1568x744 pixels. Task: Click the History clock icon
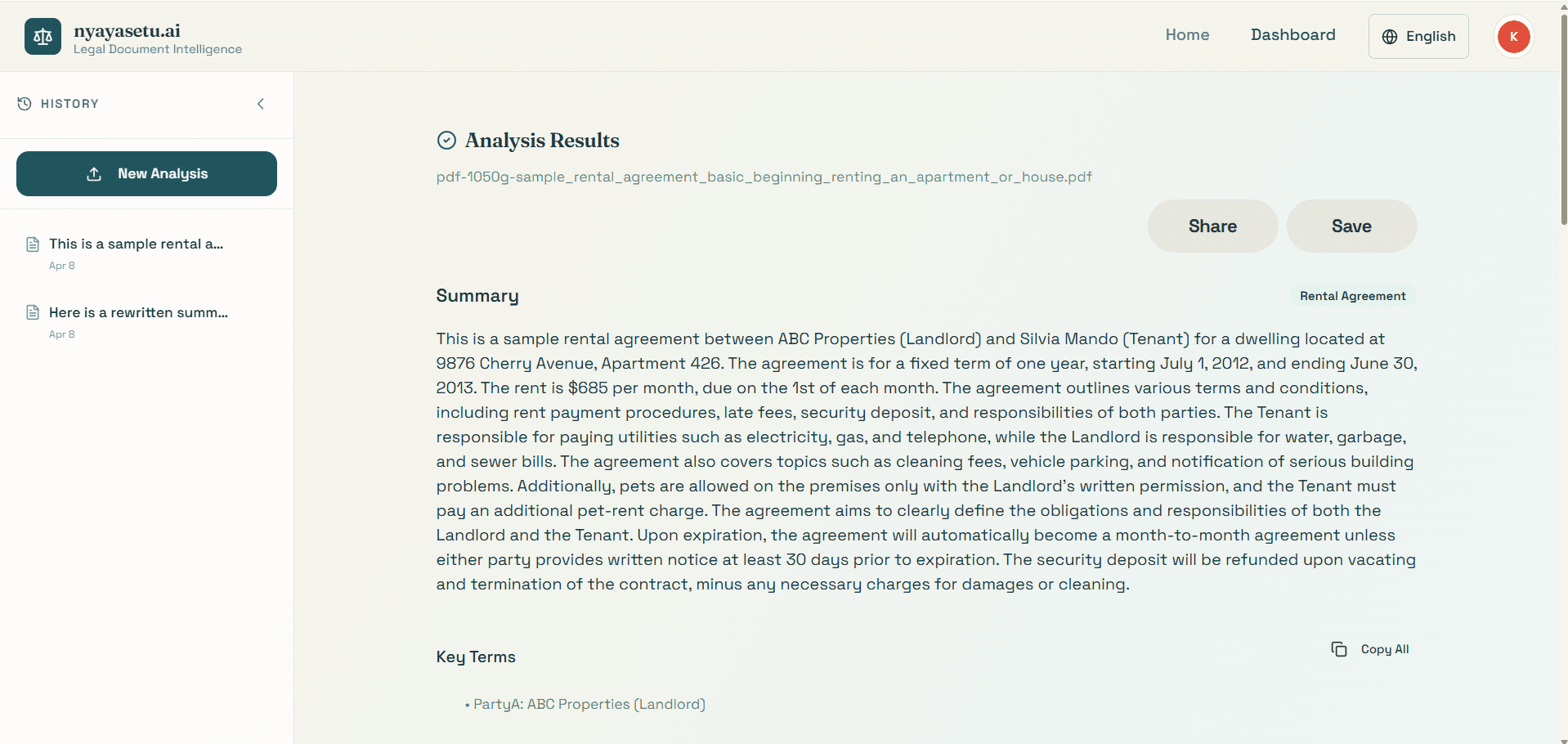(25, 104)
